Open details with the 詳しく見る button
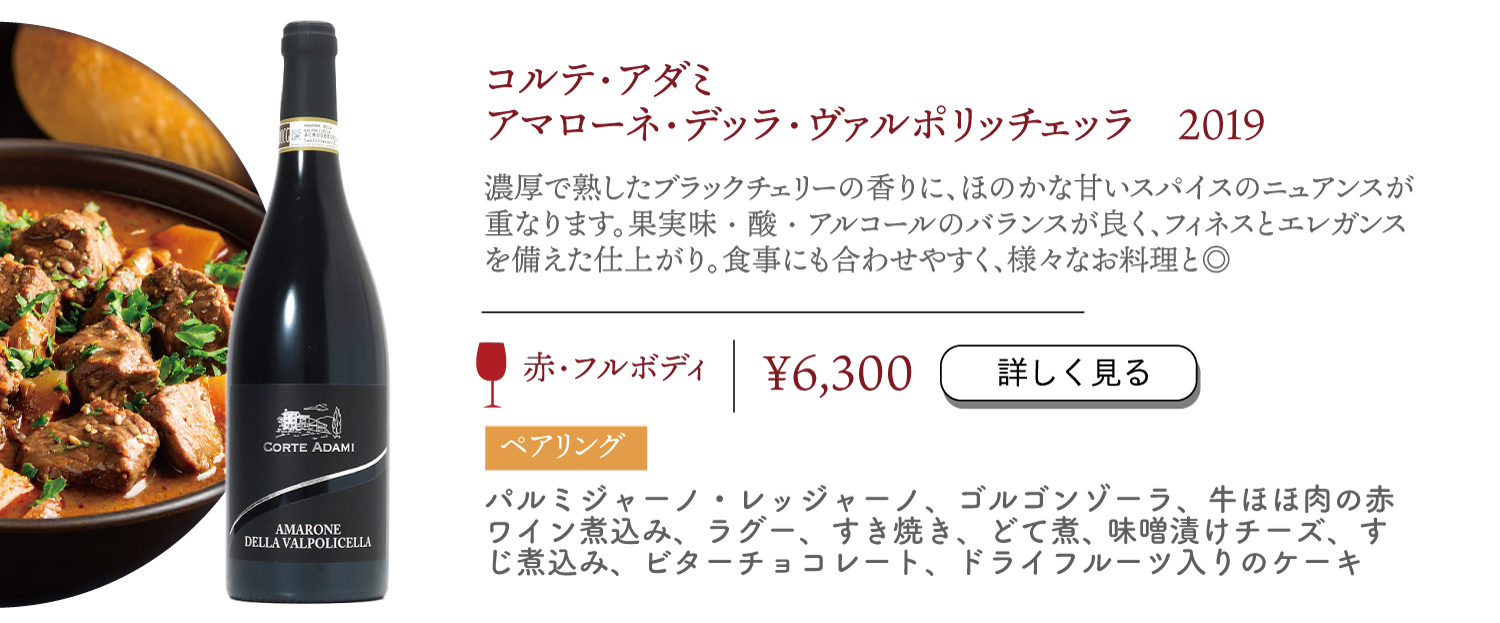 coord(1069,374)
